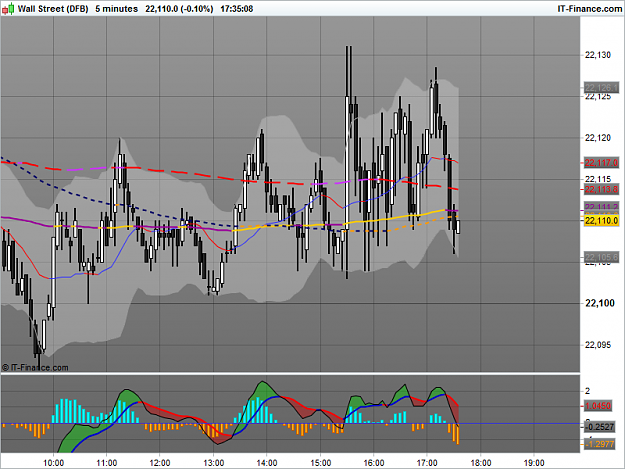Click the latest candle at chart's right edge
625x469 pixels.
(x=458, y=227)
